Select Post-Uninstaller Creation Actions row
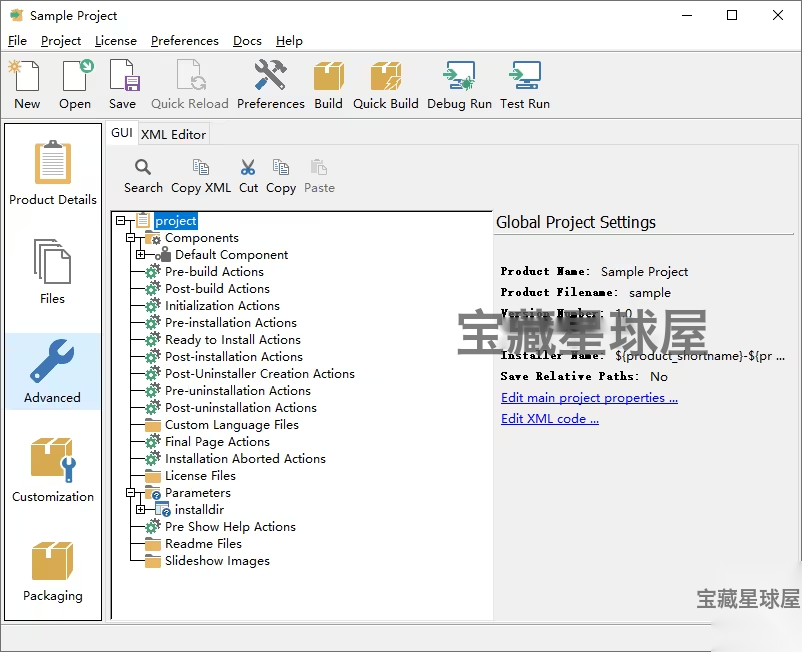This screenshot has width=802, height=652. tap(260, 374)
